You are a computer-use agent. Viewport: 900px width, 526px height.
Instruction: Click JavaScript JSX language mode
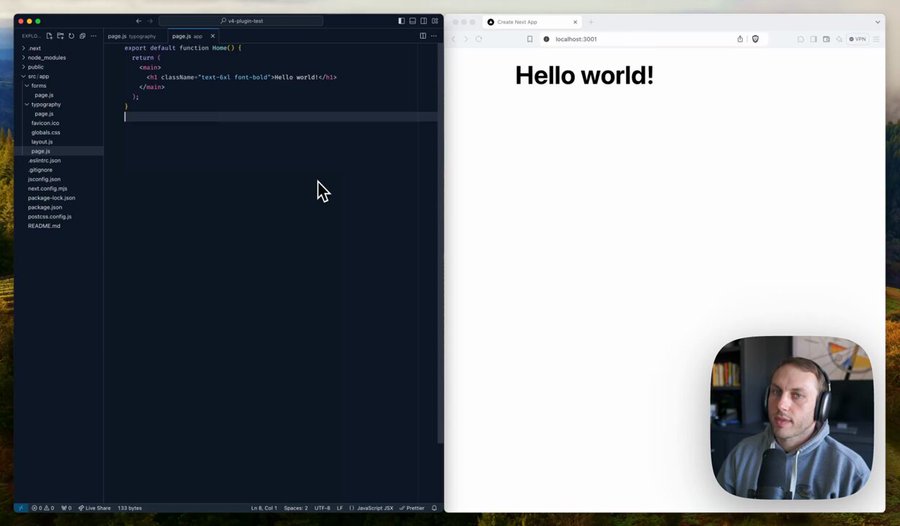pos(374,508)
